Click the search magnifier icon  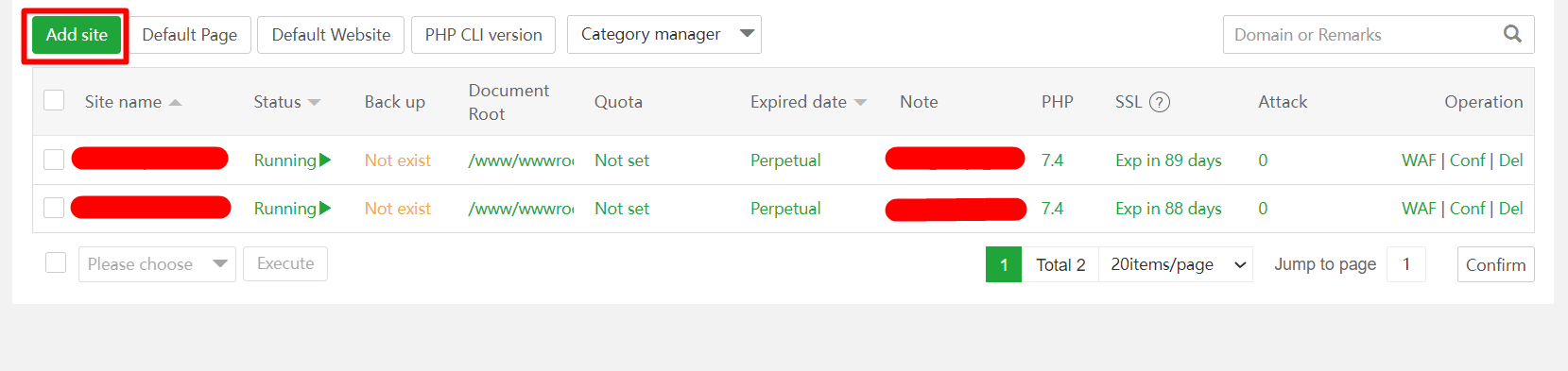pos(1512,34)
